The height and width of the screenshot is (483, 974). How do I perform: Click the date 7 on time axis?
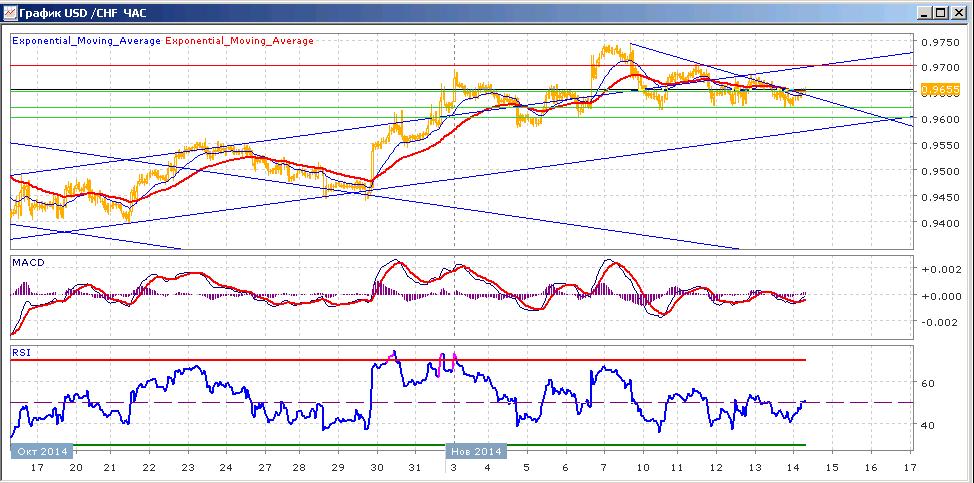coord(604,467)
